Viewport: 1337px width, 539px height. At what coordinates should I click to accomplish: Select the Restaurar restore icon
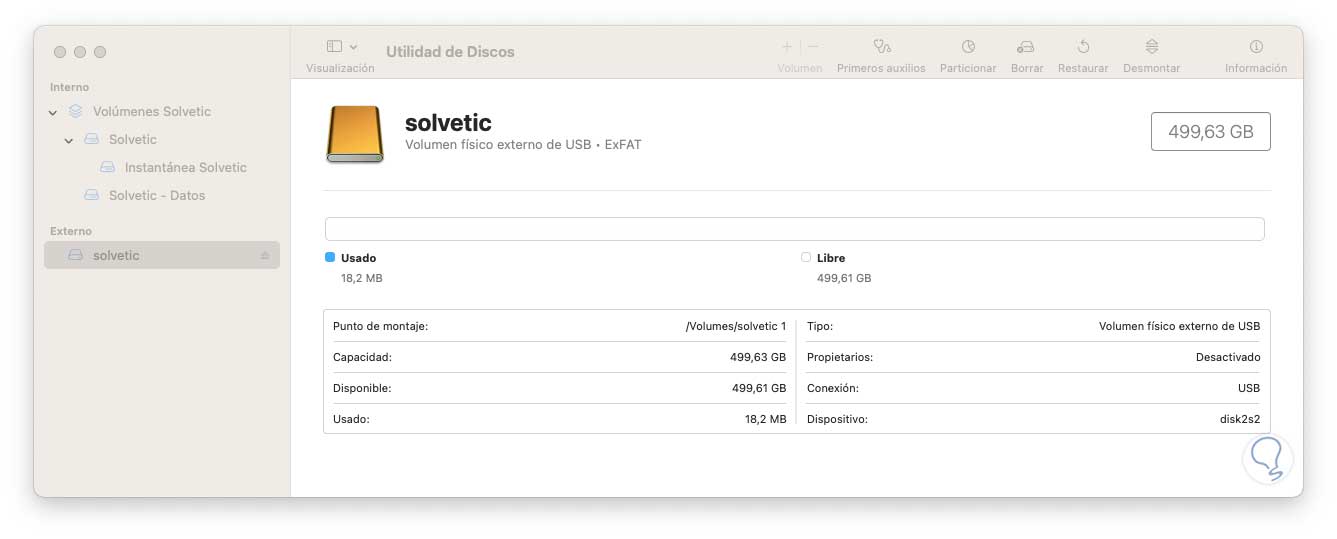[1083, 47]
